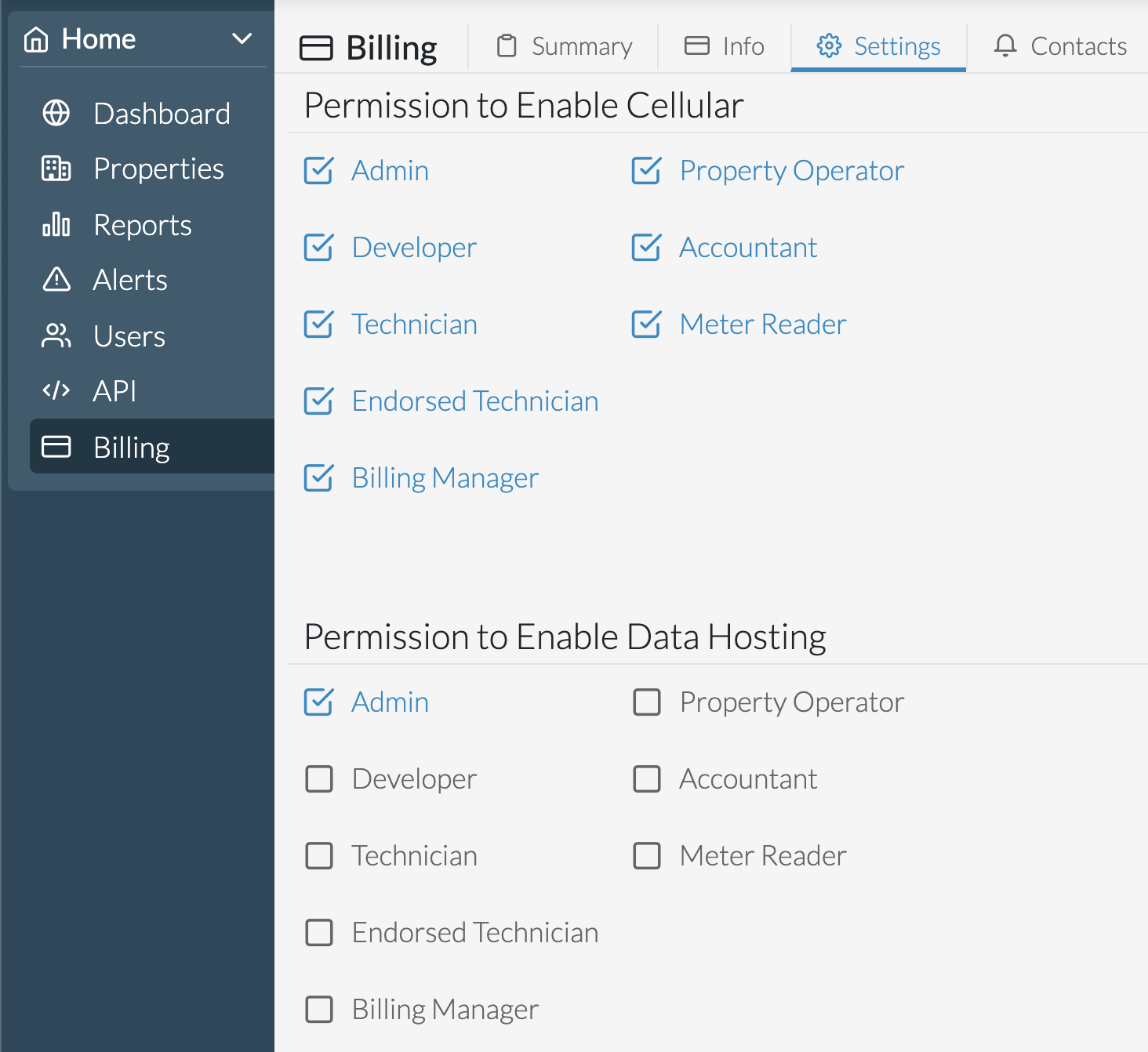Click the Endorsed Technician label under Cellular

474,401
